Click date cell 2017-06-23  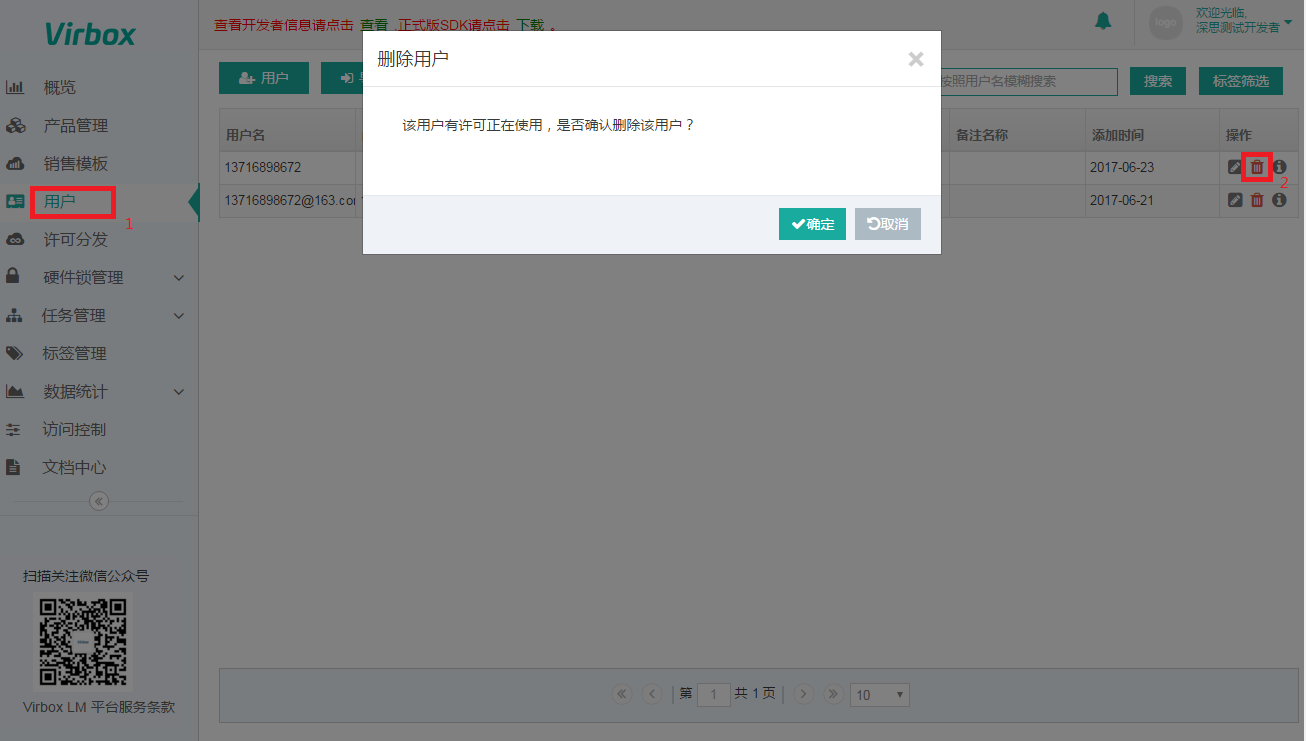(x=1122, y=168)
